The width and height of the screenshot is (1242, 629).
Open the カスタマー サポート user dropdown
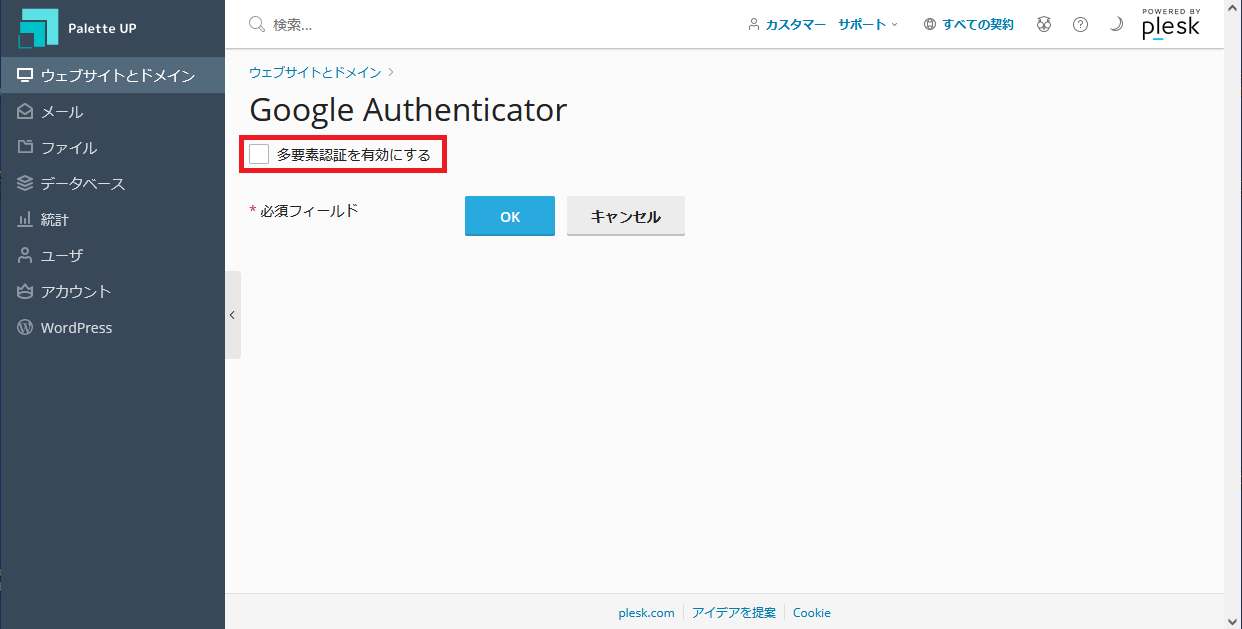[823, 24]
